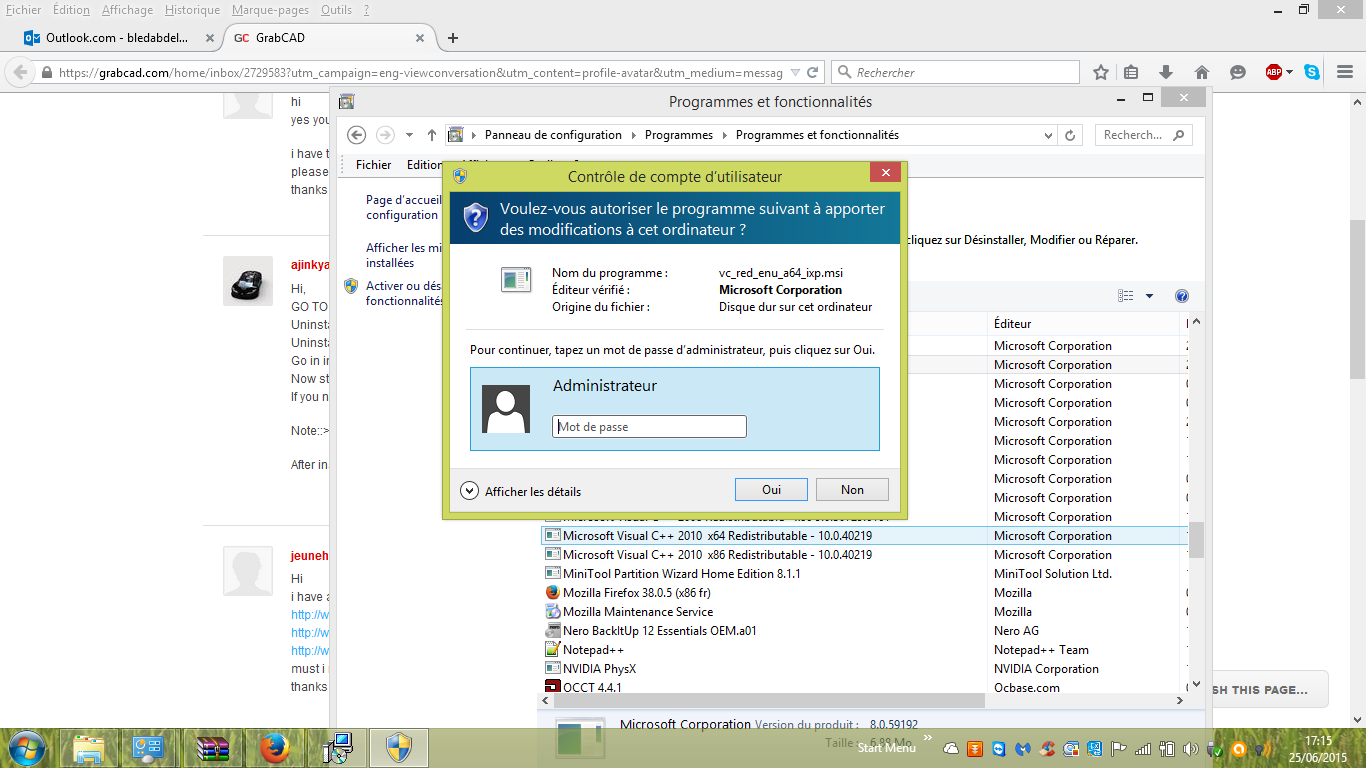
Task: Select Mozilla Firefox 38.0.5 row
Action: [x=865, y=593]
